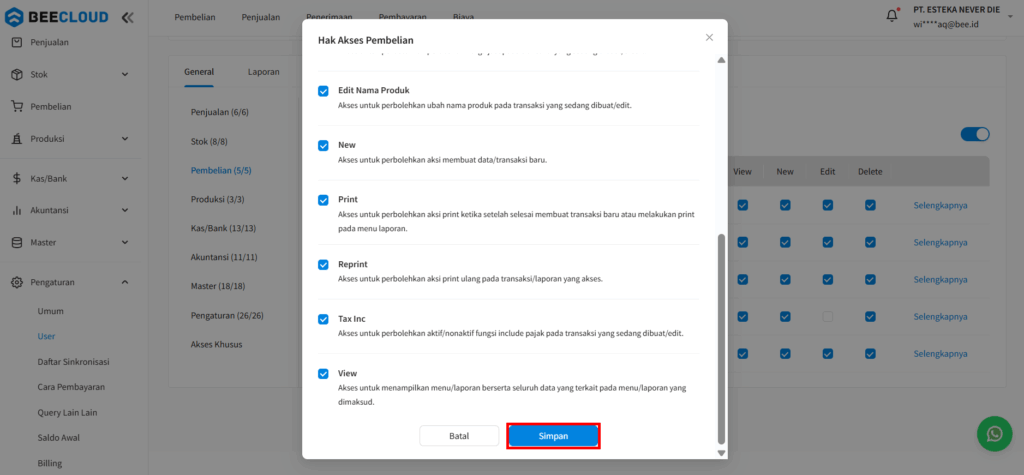Viewport: 1024px width, 475px height.
Task: Uncheck the Reprint access checkbox
Action: pyautogui.click(x=323, y=265)
